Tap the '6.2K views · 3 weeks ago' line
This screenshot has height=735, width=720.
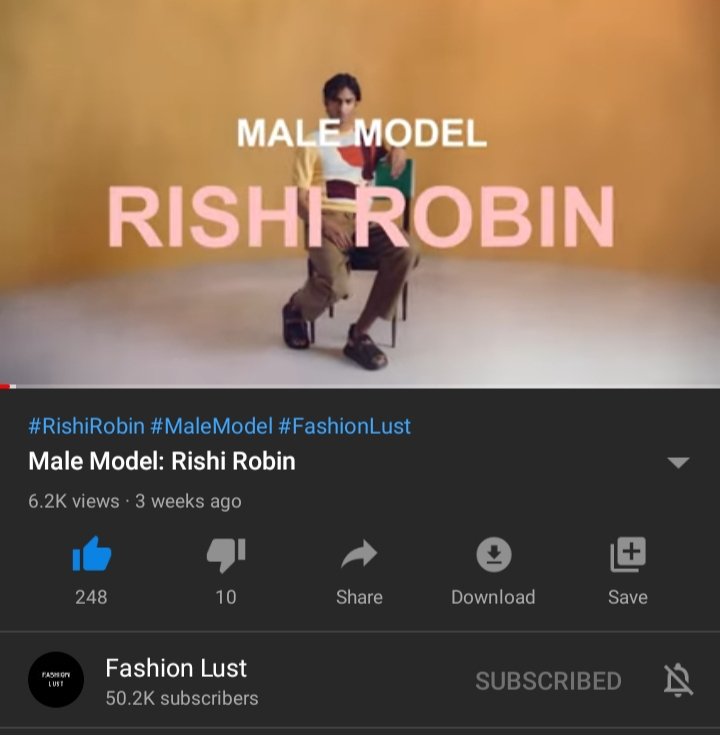tap(135, 501)
